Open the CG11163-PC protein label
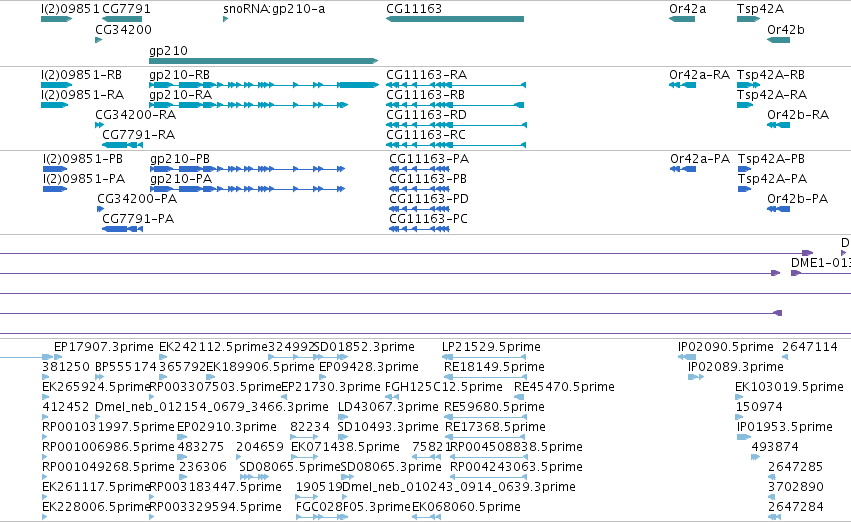This screenshot has height=522, width=851. pyautogui.click(x=428, y=219)
